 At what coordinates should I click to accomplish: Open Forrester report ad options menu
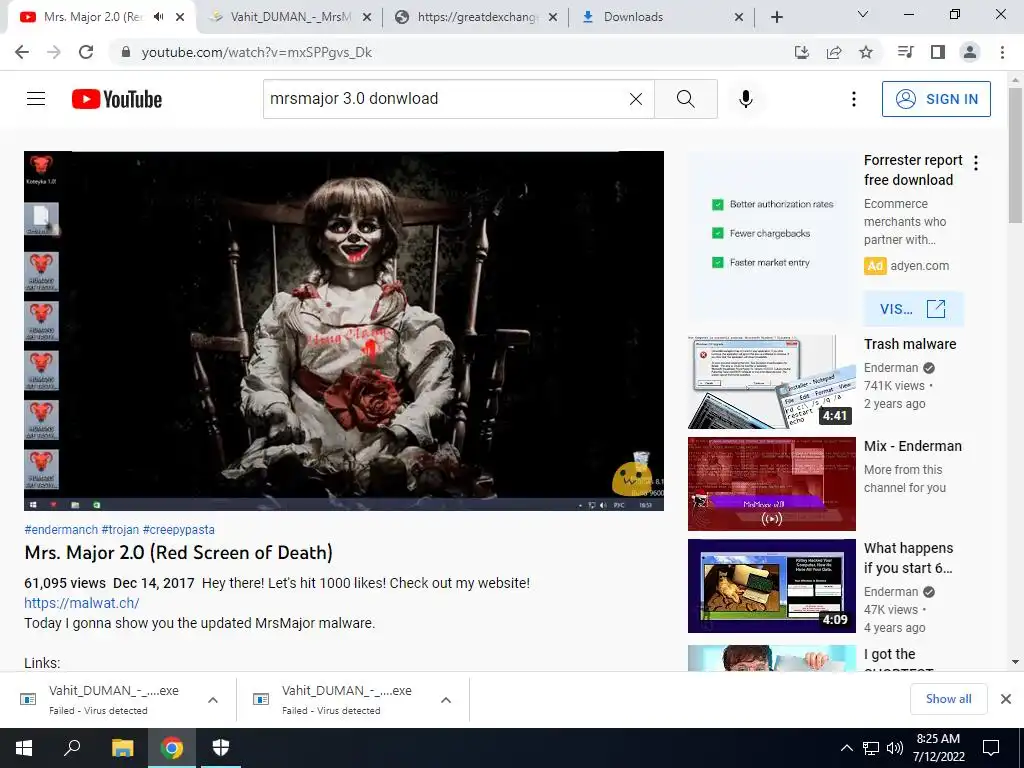pyautogui.click(x=976, y=163)
